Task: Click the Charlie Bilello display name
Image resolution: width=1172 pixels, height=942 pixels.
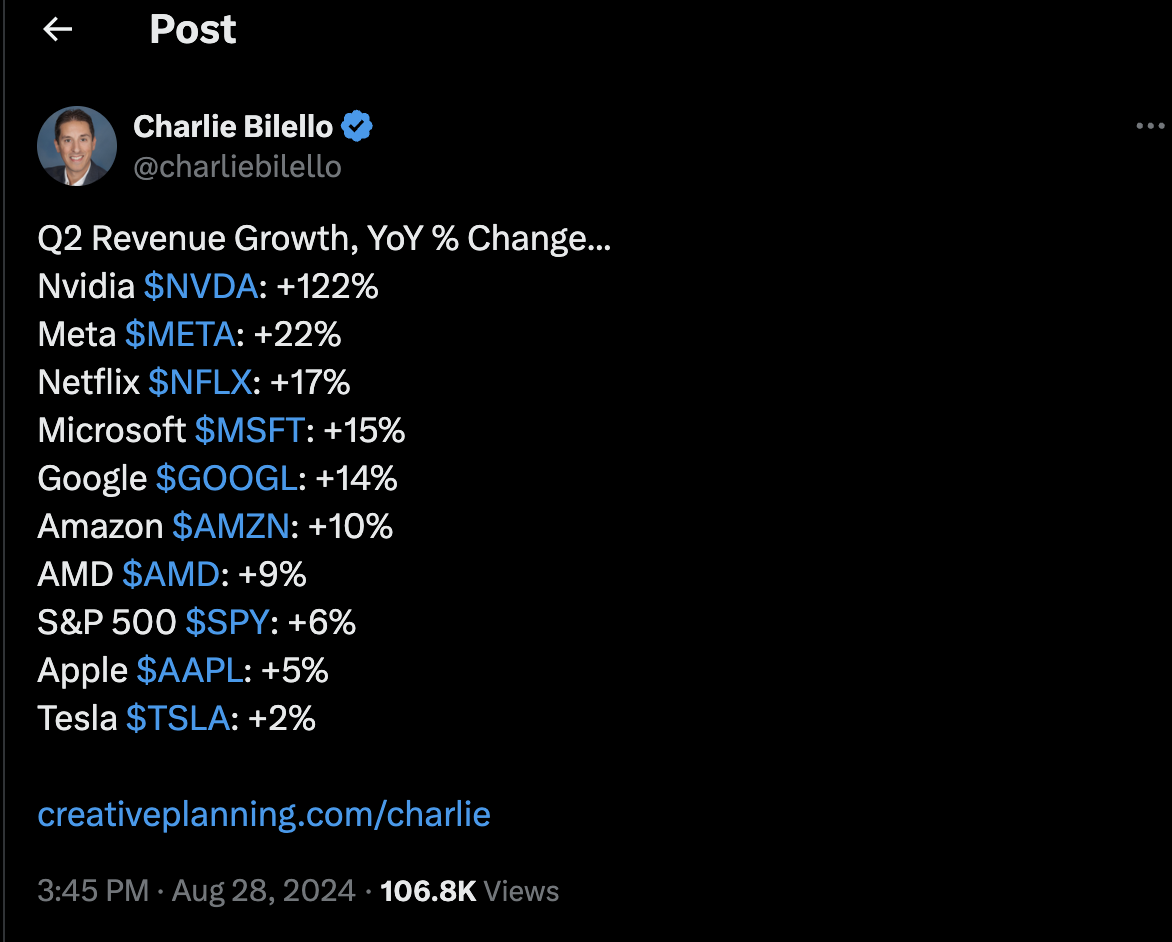Action: pos(233,127)
